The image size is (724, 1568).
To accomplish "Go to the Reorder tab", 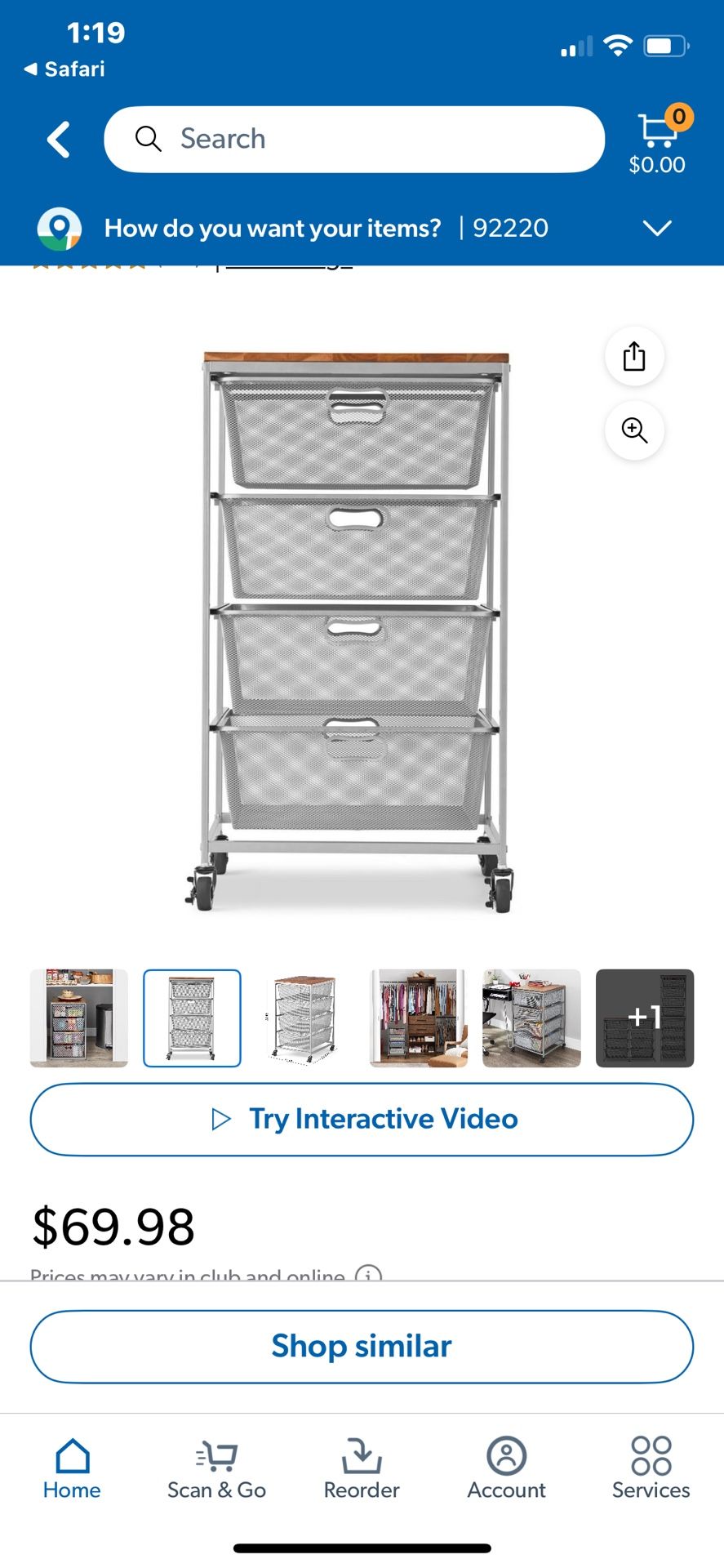I will click(x=362, y=1468).
